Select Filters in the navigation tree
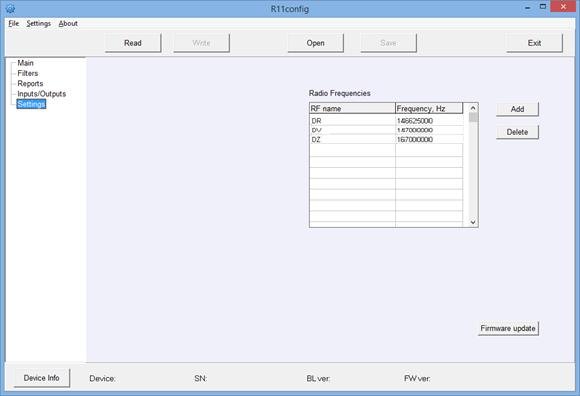Viewport: 580px width, 396px height. [28, 73]
